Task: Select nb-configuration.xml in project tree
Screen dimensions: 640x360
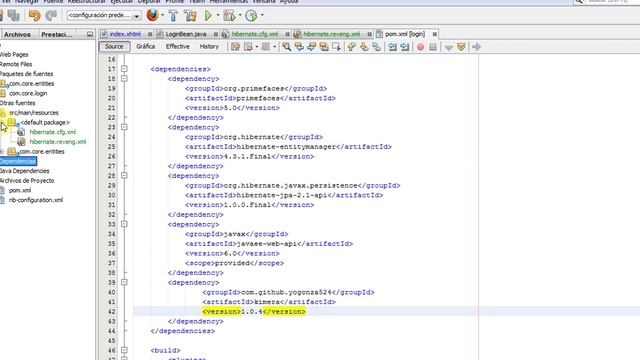Action: (36, 200)
